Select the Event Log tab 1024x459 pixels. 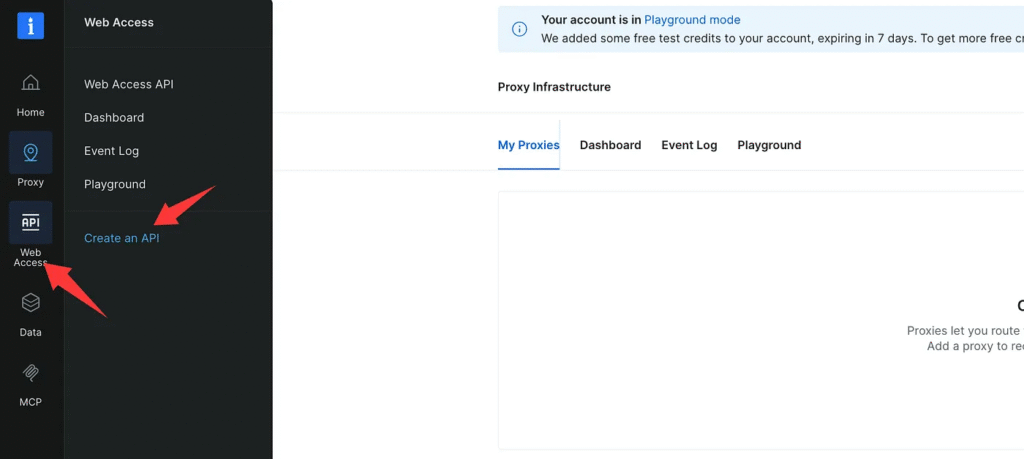(689, 145)
